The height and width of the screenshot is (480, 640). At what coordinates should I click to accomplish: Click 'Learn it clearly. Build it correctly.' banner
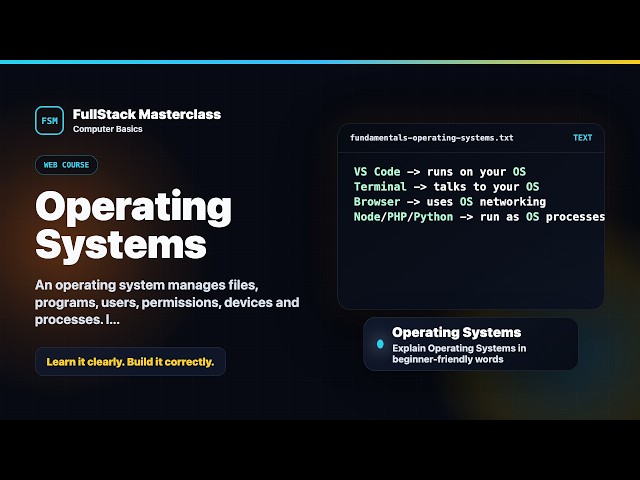tap(130, 362)
